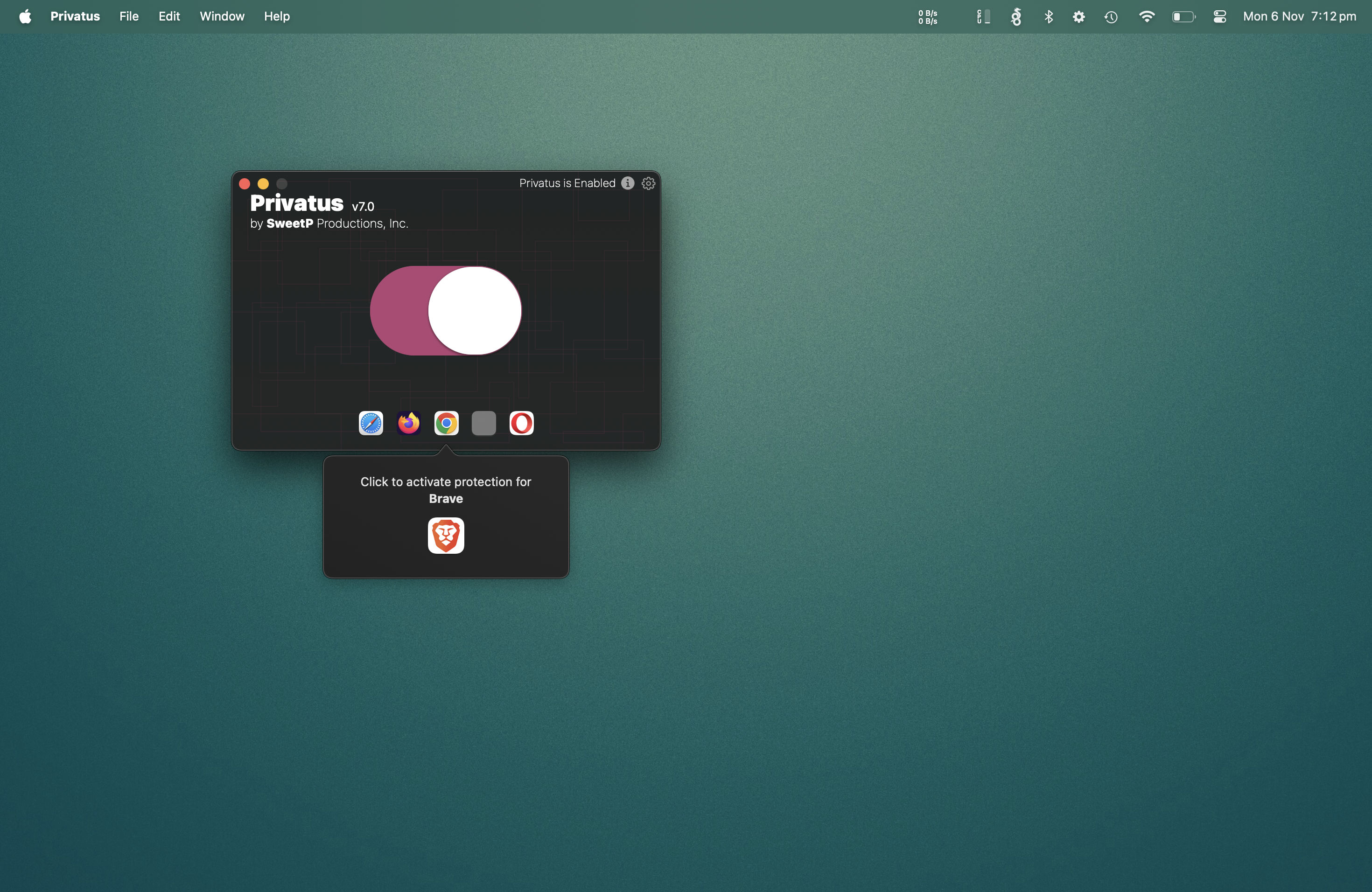Open Privatus settings gear icon

click(649, 183)
